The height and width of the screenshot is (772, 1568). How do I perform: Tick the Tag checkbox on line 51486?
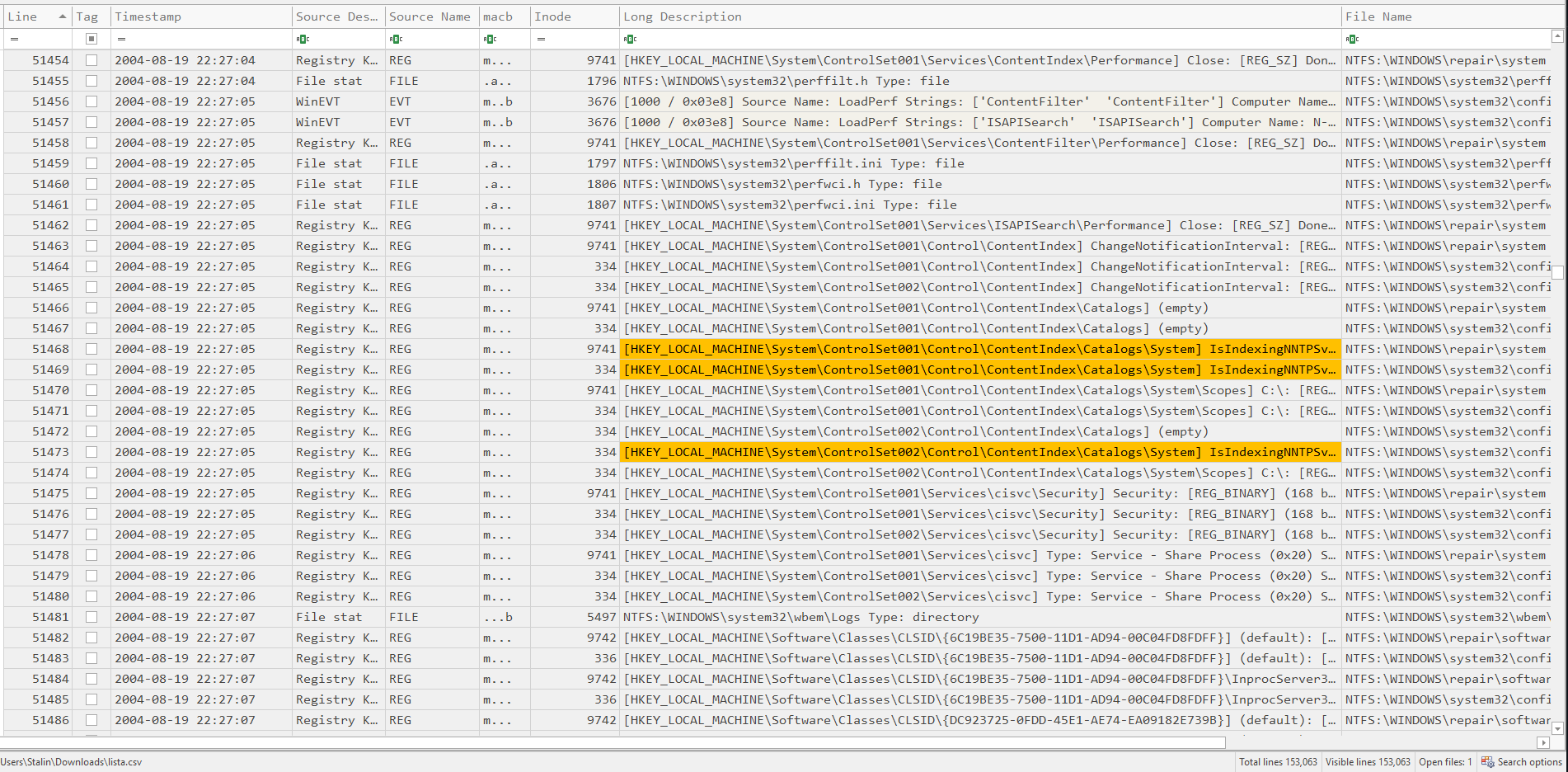tap(92, 720)
